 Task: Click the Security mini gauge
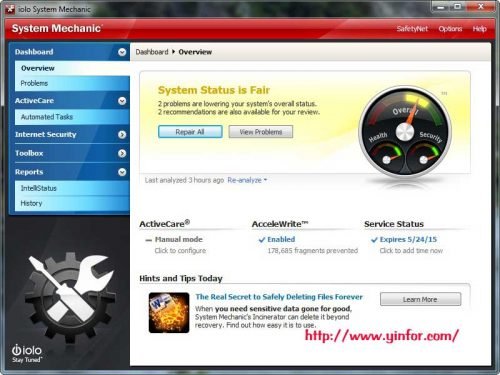tap(424, 156)
